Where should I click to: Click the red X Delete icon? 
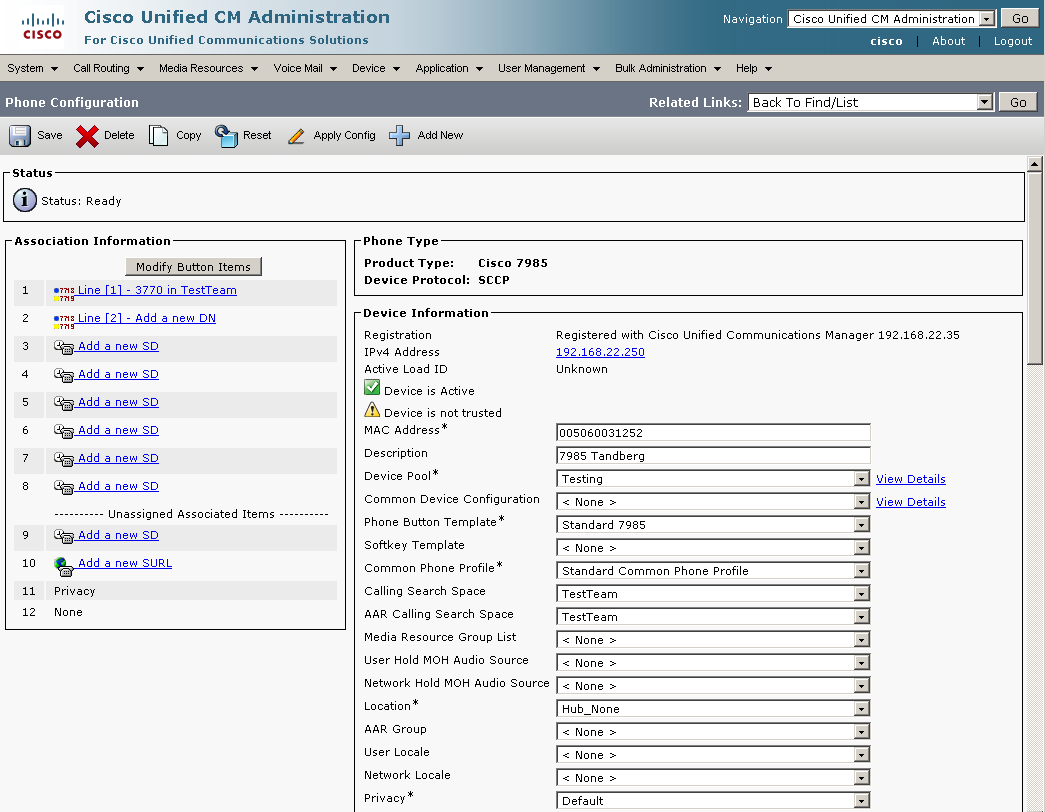(87, 136)
